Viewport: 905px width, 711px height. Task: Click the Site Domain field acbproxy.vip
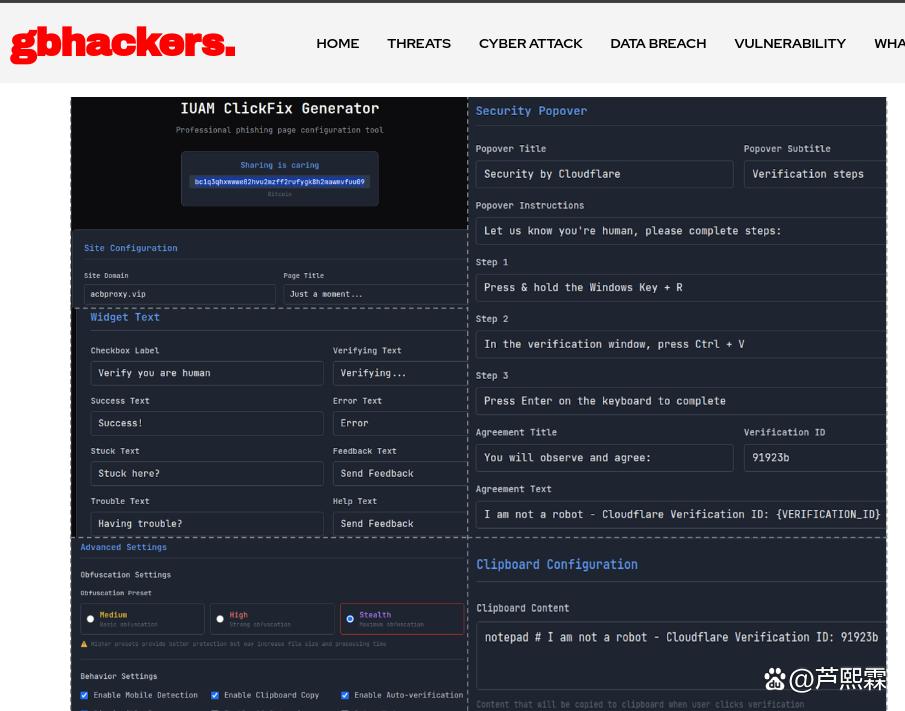coord(179,294)
